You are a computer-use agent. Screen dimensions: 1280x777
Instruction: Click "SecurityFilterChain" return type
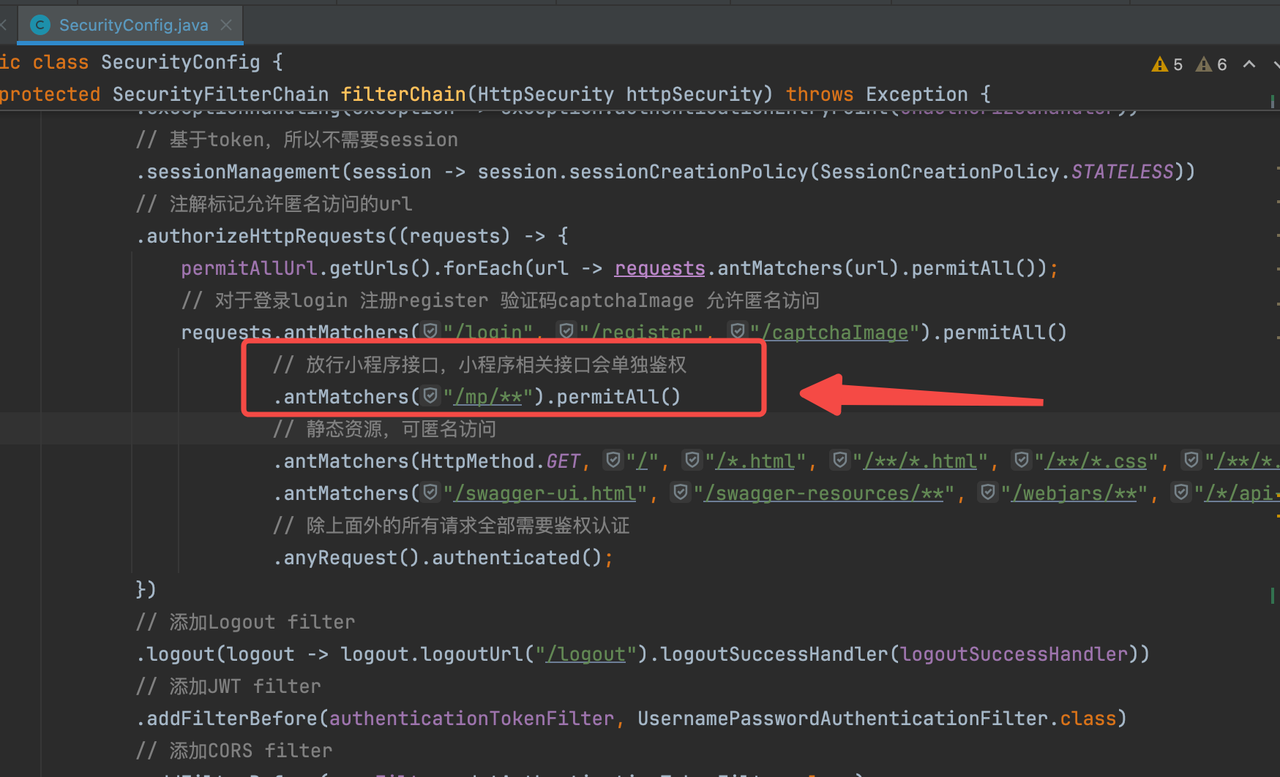tap(220, 94)
